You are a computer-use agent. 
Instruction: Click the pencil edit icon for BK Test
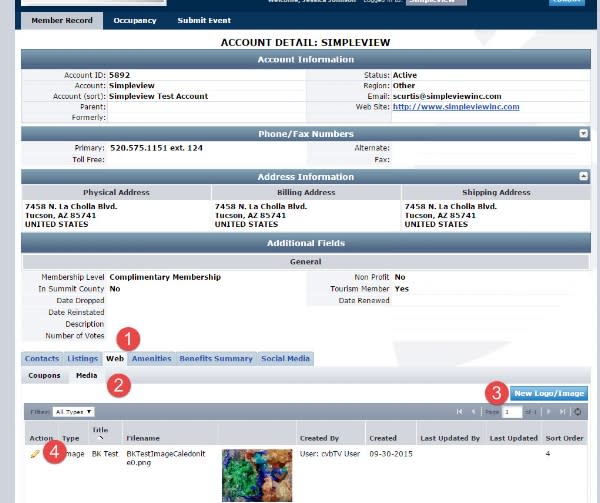click(x=35, y=454)
